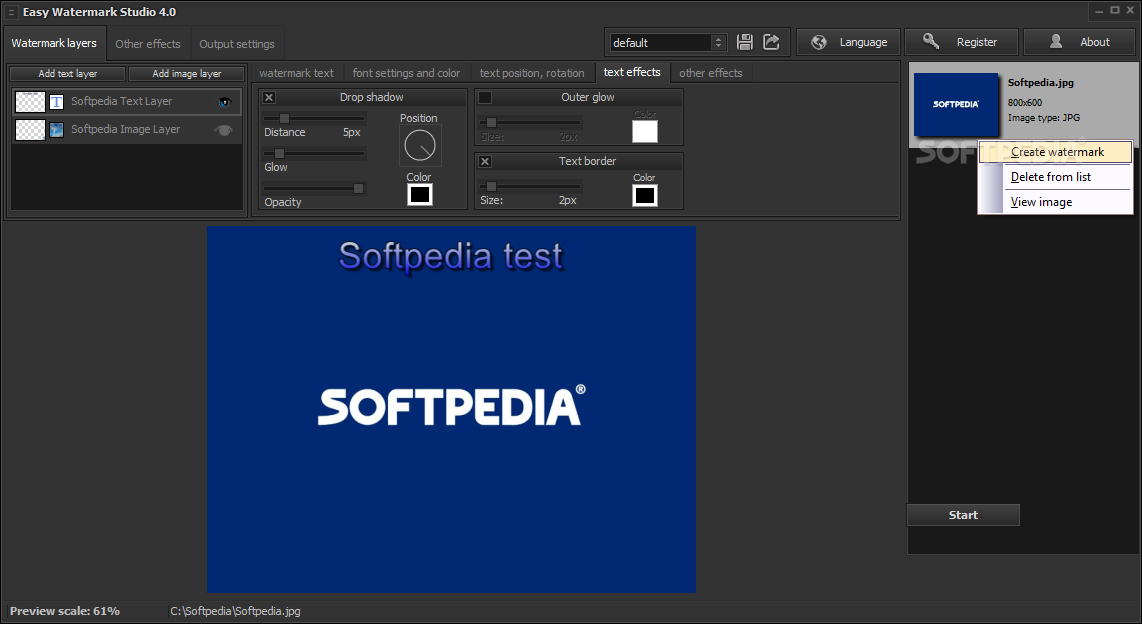Open the other effects sub-tab
Image resolution: width=1142 pixels, height=624 pixels.
coord(711,73)
